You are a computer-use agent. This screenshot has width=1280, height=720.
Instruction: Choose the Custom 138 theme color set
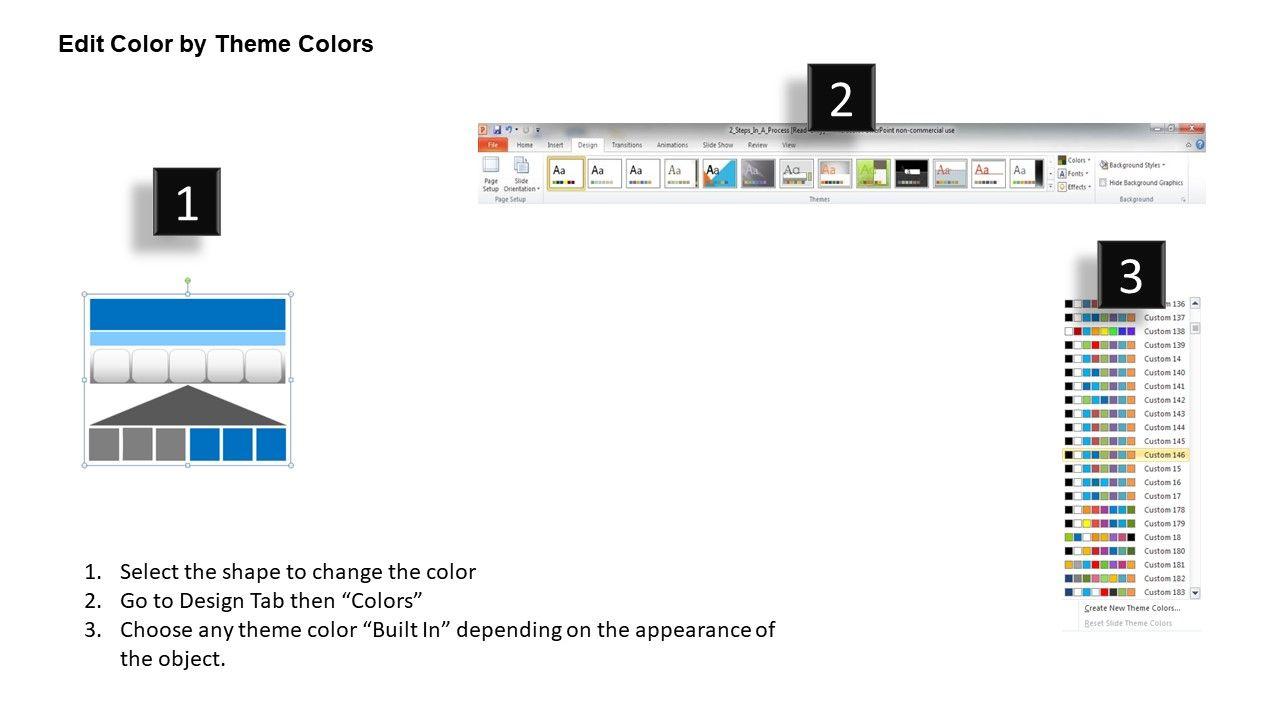(1163, 331)
